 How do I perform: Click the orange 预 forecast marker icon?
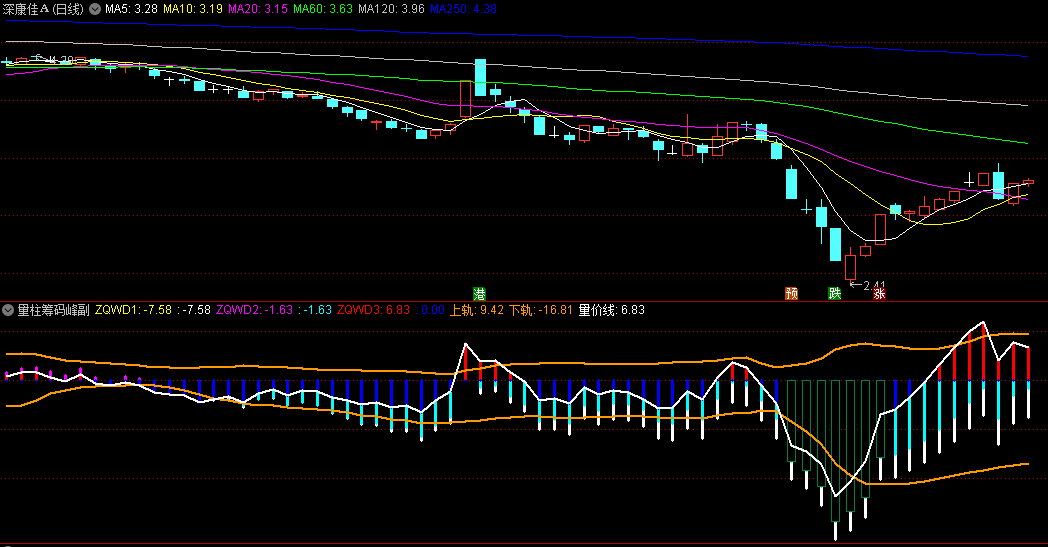tap(792, 293)
